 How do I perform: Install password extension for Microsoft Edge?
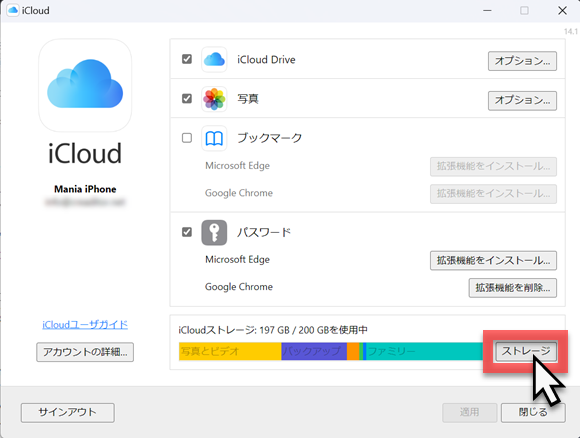coord(493,261)
